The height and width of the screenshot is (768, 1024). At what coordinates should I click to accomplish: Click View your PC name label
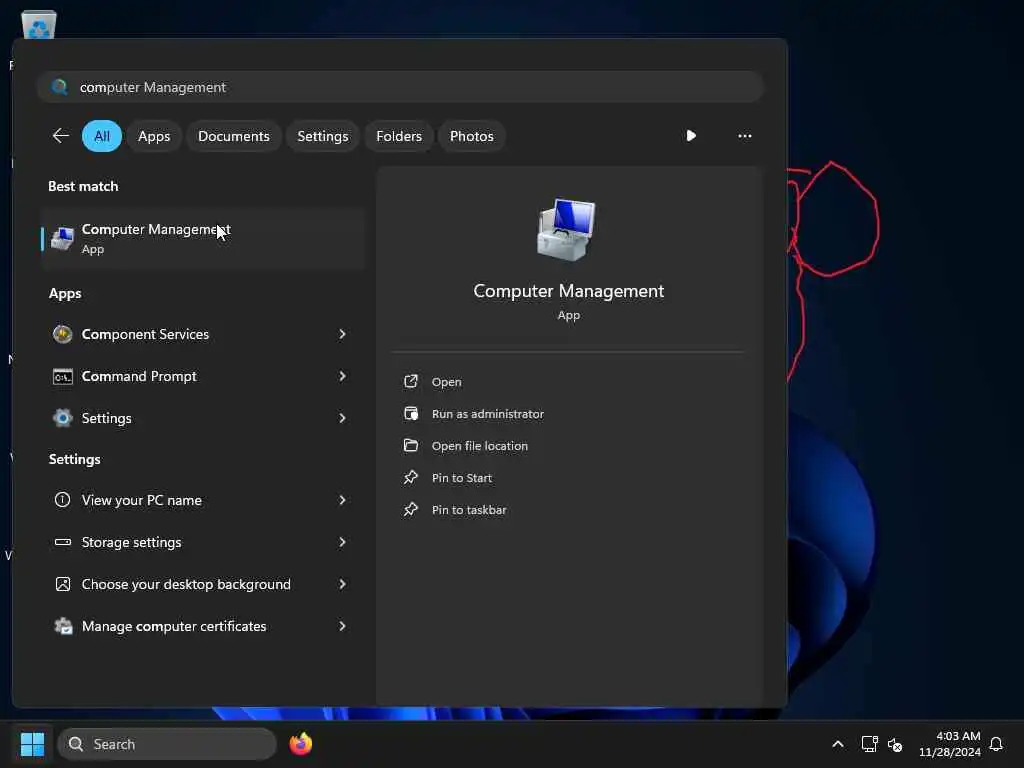coord(142,500)
